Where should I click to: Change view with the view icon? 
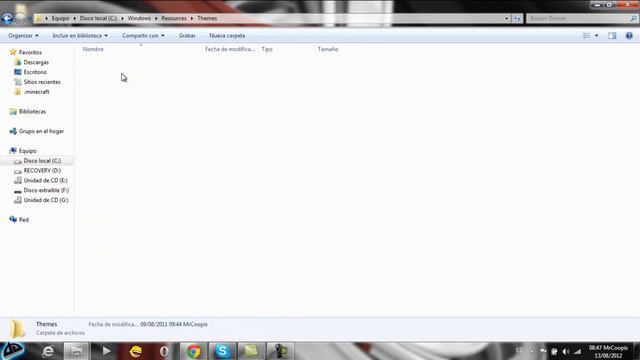(586, 36)
